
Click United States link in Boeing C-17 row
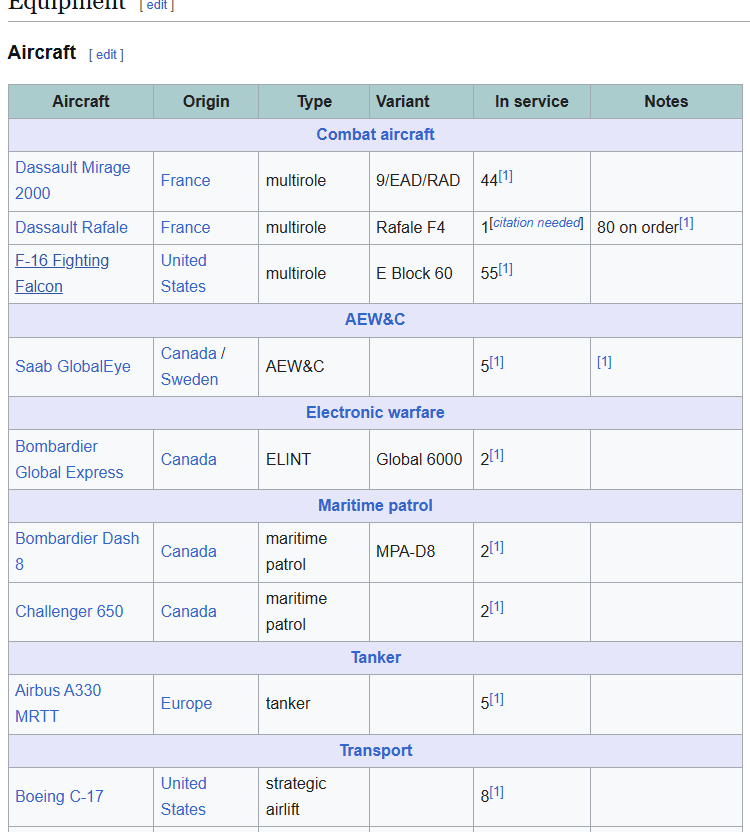tap(184, 796)
